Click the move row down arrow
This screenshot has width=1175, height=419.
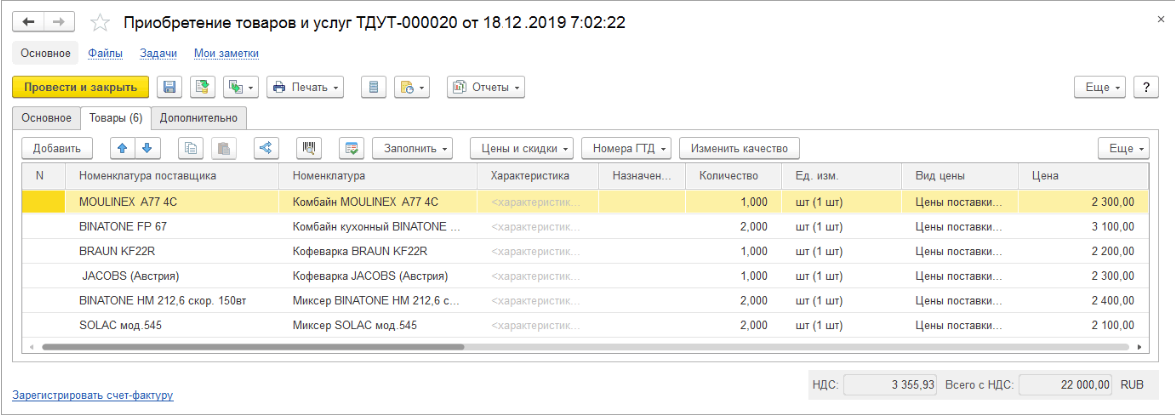146,148
